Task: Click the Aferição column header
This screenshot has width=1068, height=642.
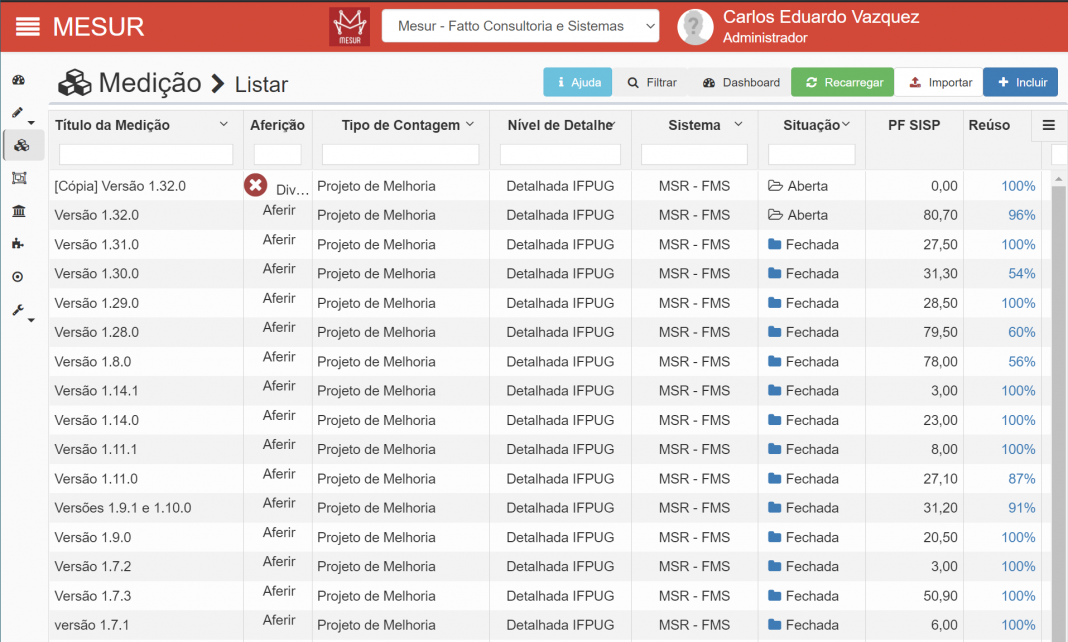Action: click(x=277, y=125)
